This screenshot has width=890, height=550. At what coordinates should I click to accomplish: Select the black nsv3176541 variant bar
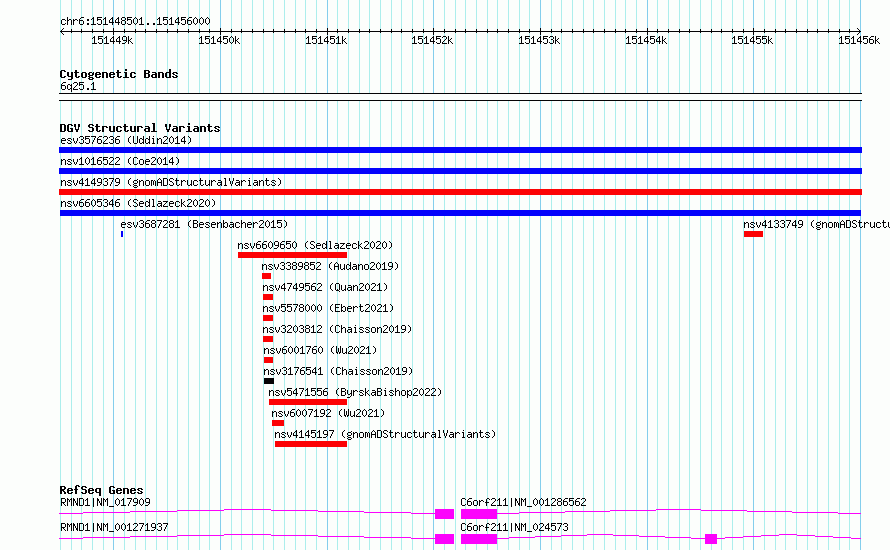(x=269, y=381)
